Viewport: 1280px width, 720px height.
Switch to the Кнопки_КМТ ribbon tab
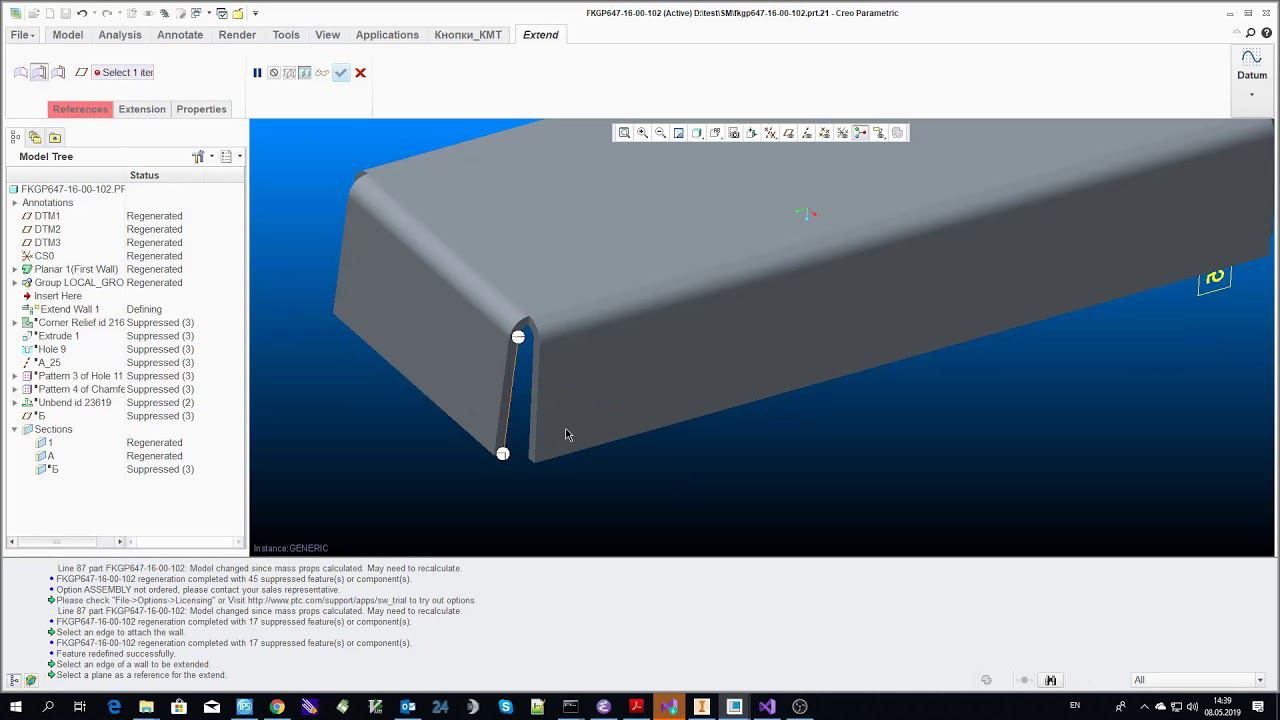tap(468, 35)
